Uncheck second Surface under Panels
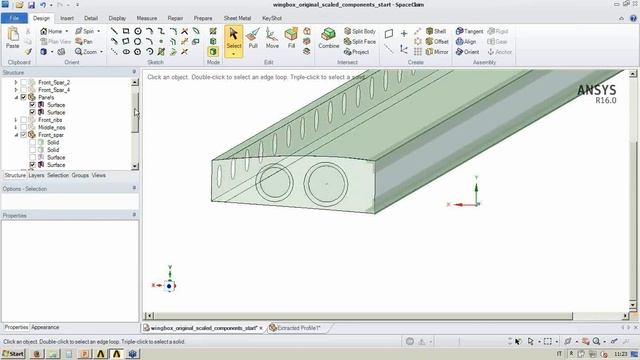This screenshot has width=640, height=360. click(32, 112)
